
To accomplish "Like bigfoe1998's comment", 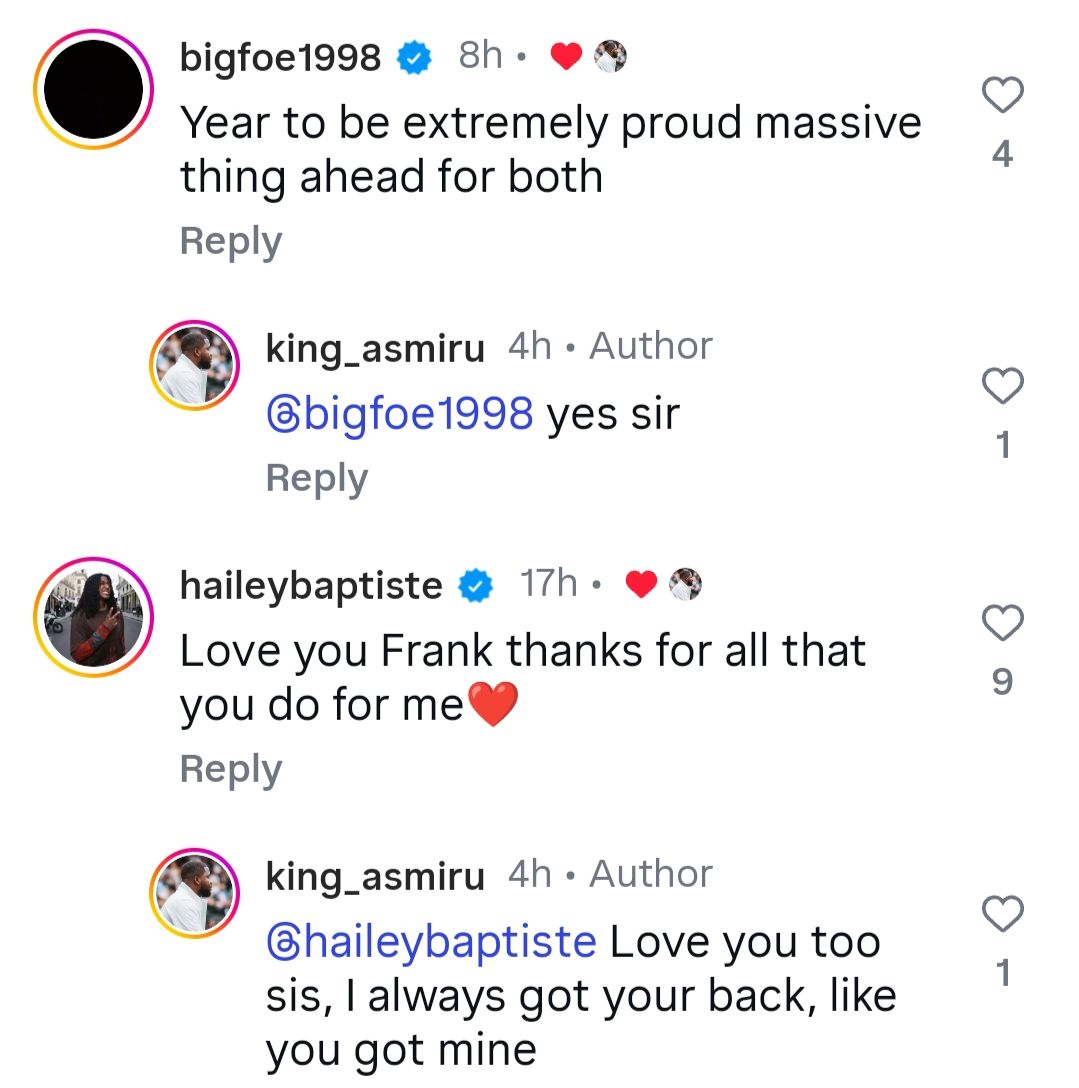I will coord(1002,96).
